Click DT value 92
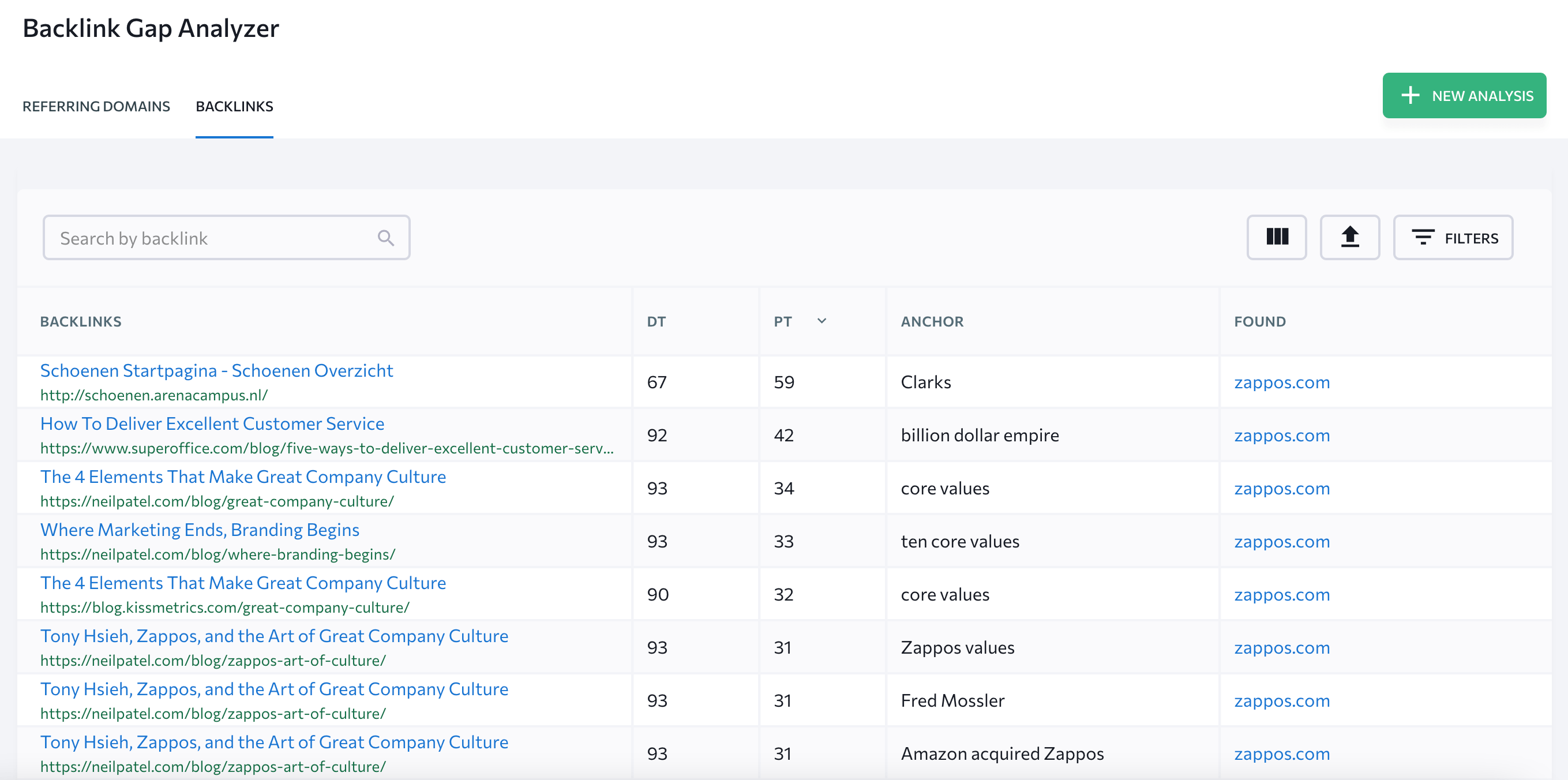The height and width of the screenshot is (780, 1568). (657, 436)
